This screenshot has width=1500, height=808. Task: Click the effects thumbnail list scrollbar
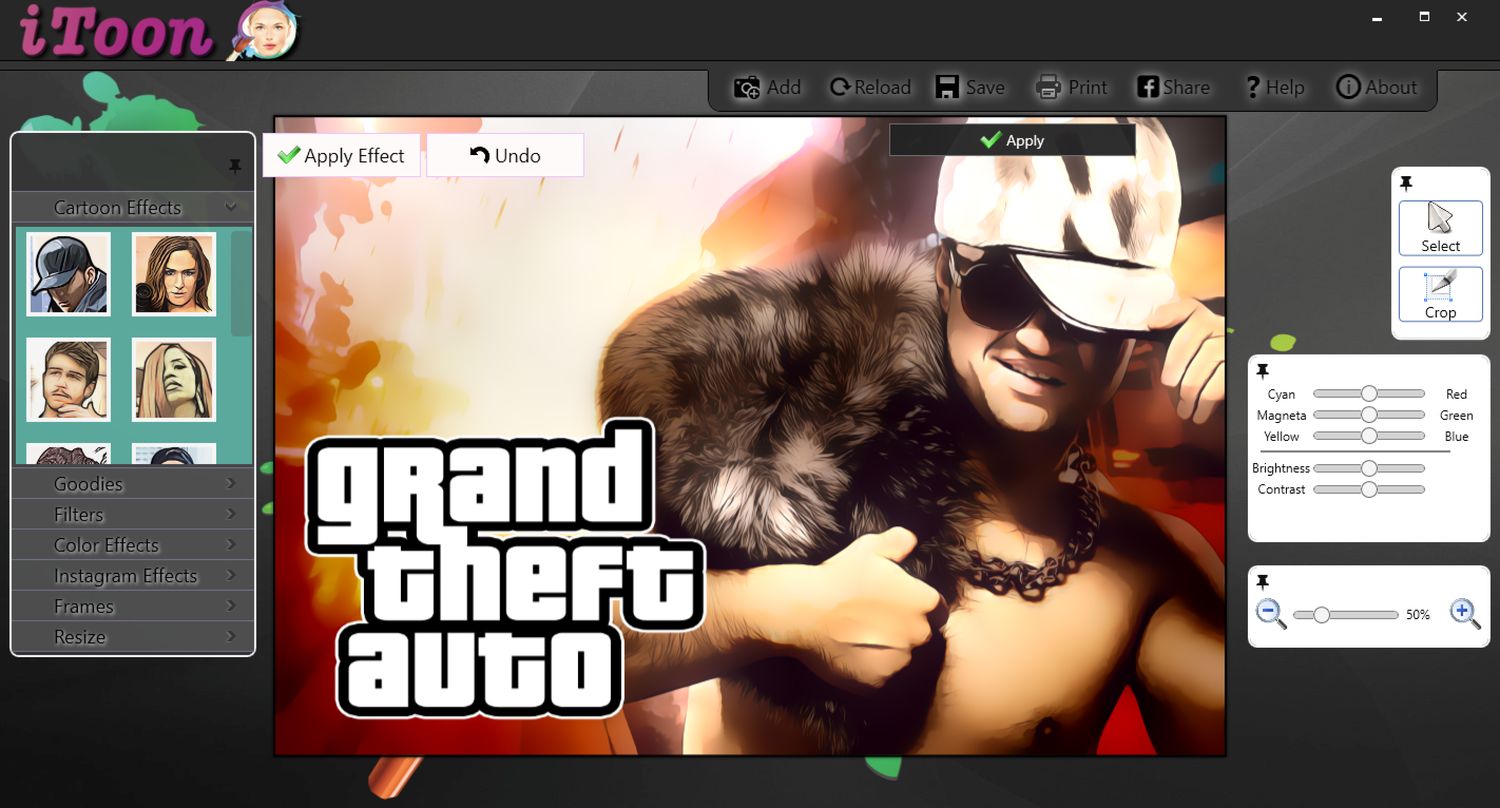click(x=241, y=284)
